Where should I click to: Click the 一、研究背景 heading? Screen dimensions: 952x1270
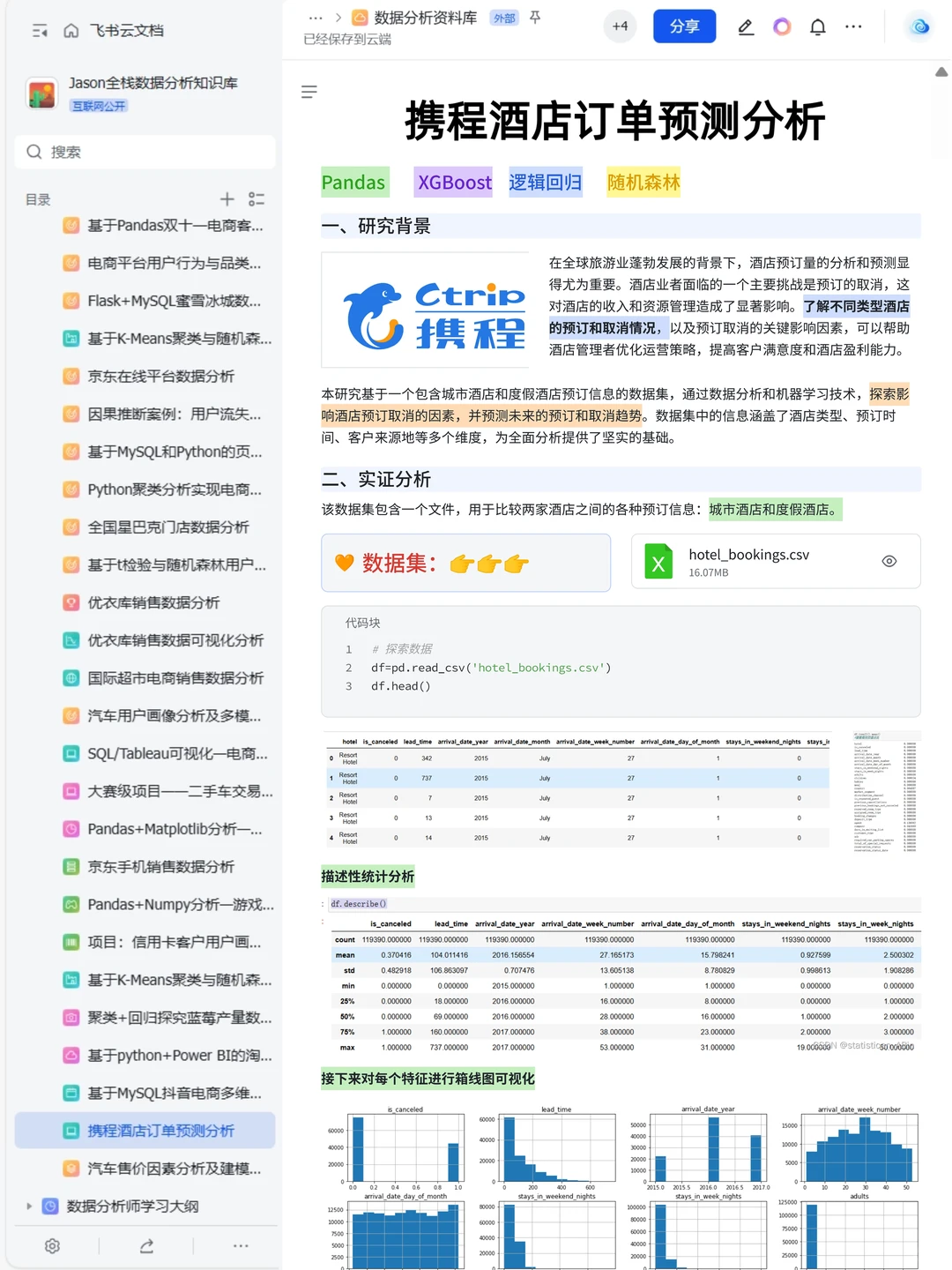[x=376, y=226]
